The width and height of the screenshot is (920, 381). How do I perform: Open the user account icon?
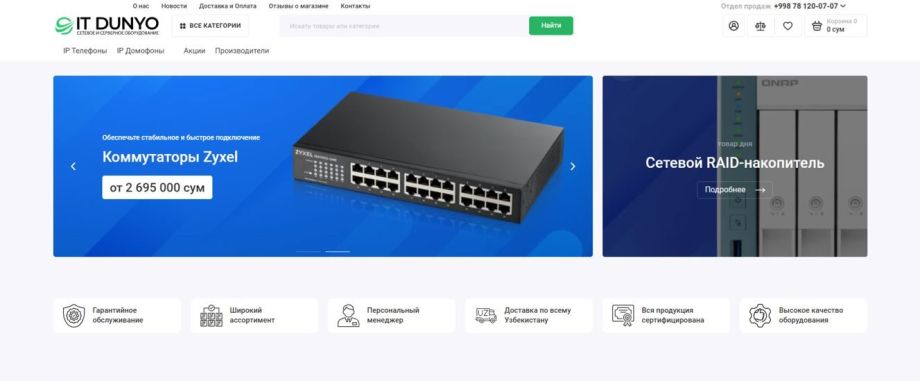click(733, 26)
